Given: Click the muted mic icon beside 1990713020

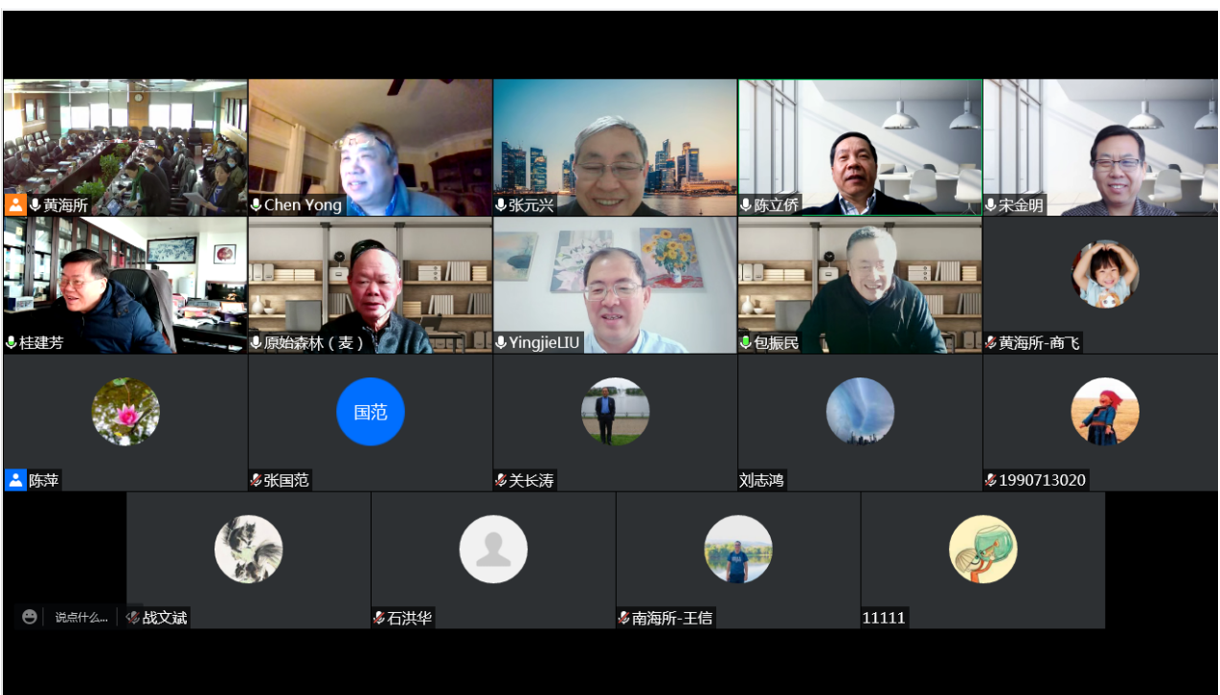Looking at the screenshot, I should (991, 480).
